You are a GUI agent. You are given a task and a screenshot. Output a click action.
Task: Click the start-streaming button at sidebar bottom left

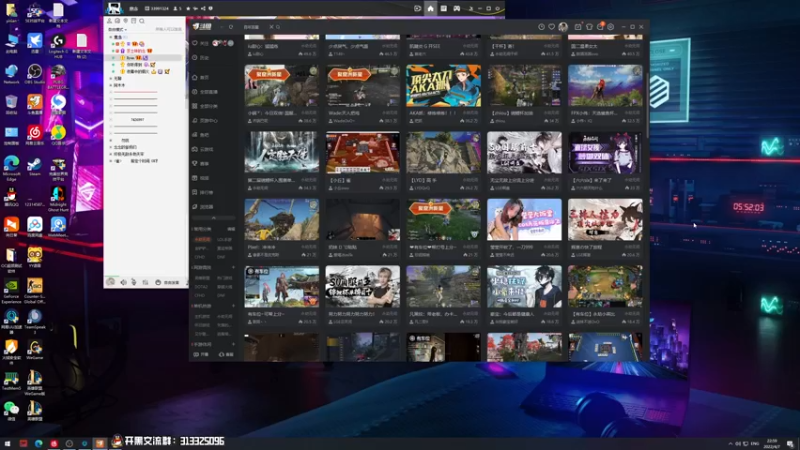(201, 354)
